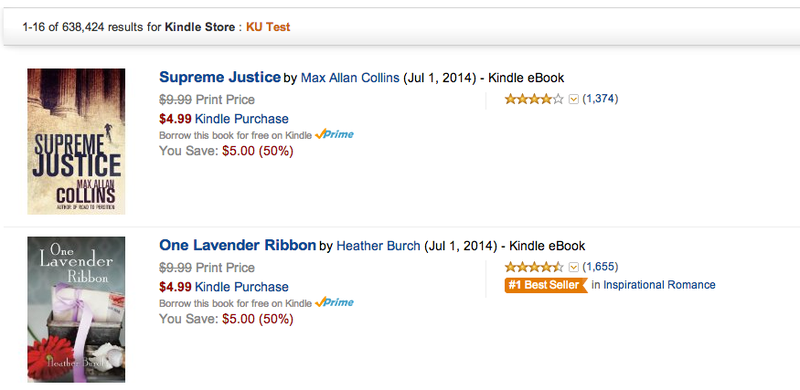The width and height of the screenshot is (800, 390).
Task: Click the #1 Best Seller badge
Action: click(x=546, y=285)
